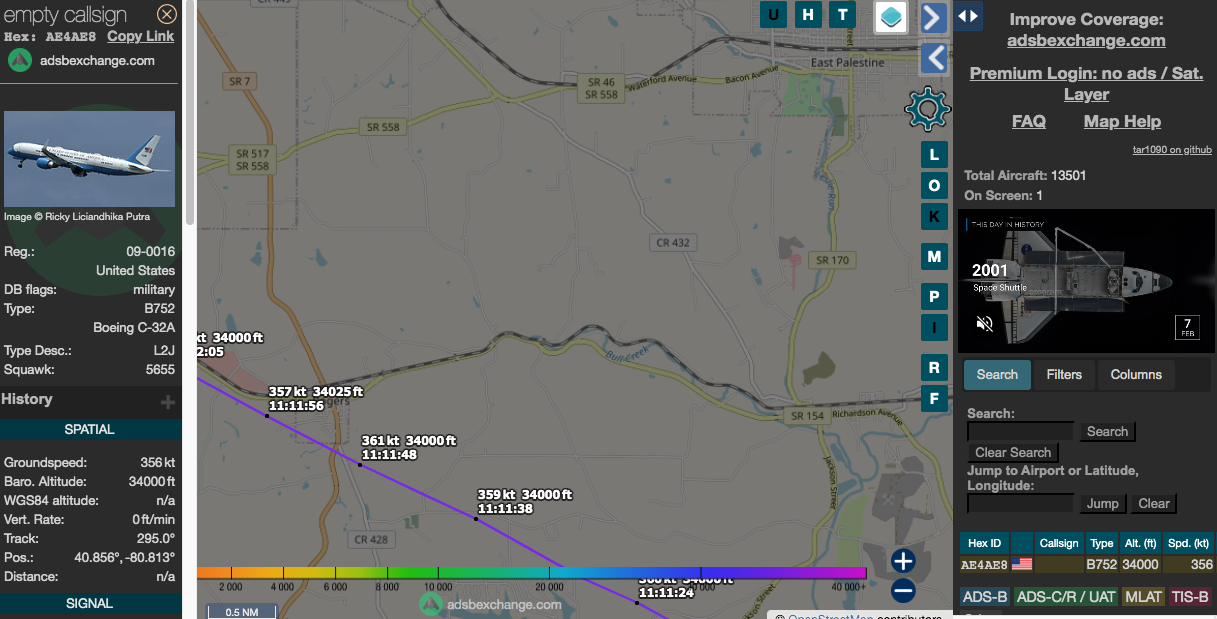1217x619 pixels.
Task: Select the AE4AE8 aircraft table row
Action: 1087,564
